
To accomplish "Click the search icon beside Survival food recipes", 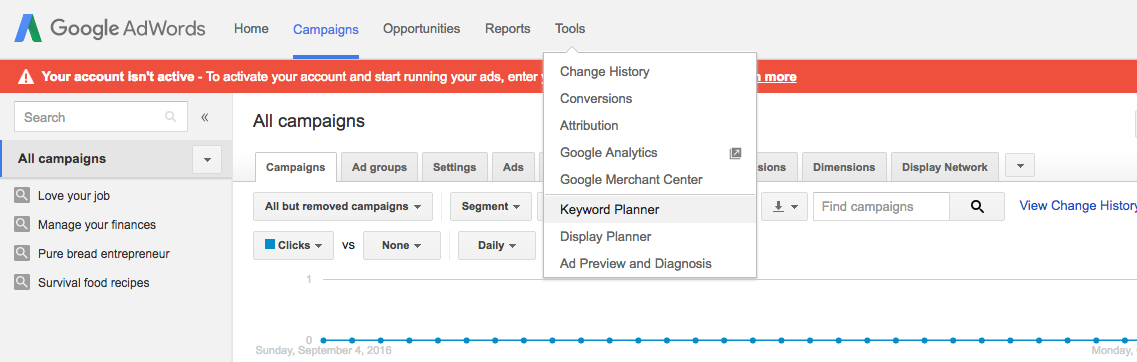I will [22, 283].
